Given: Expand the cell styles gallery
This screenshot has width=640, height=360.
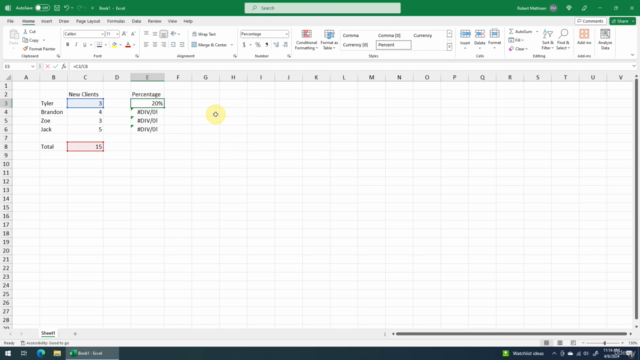Looking at the screenshot, I should [x=449, y=47].
